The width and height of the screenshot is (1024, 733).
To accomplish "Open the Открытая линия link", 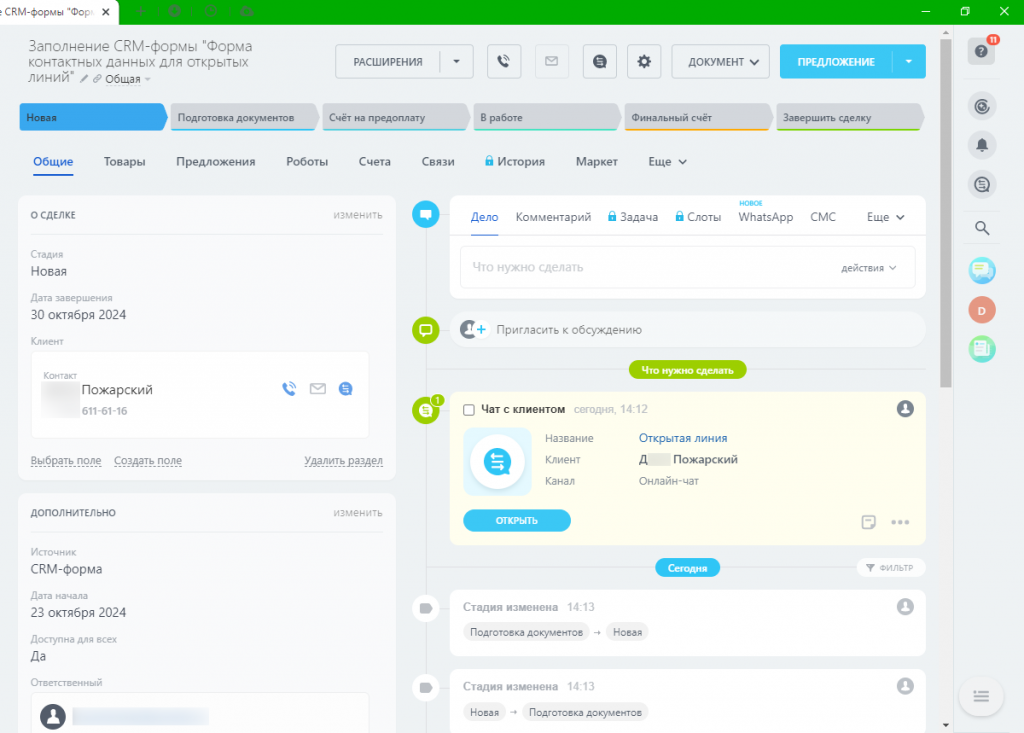I will (682, 438).
